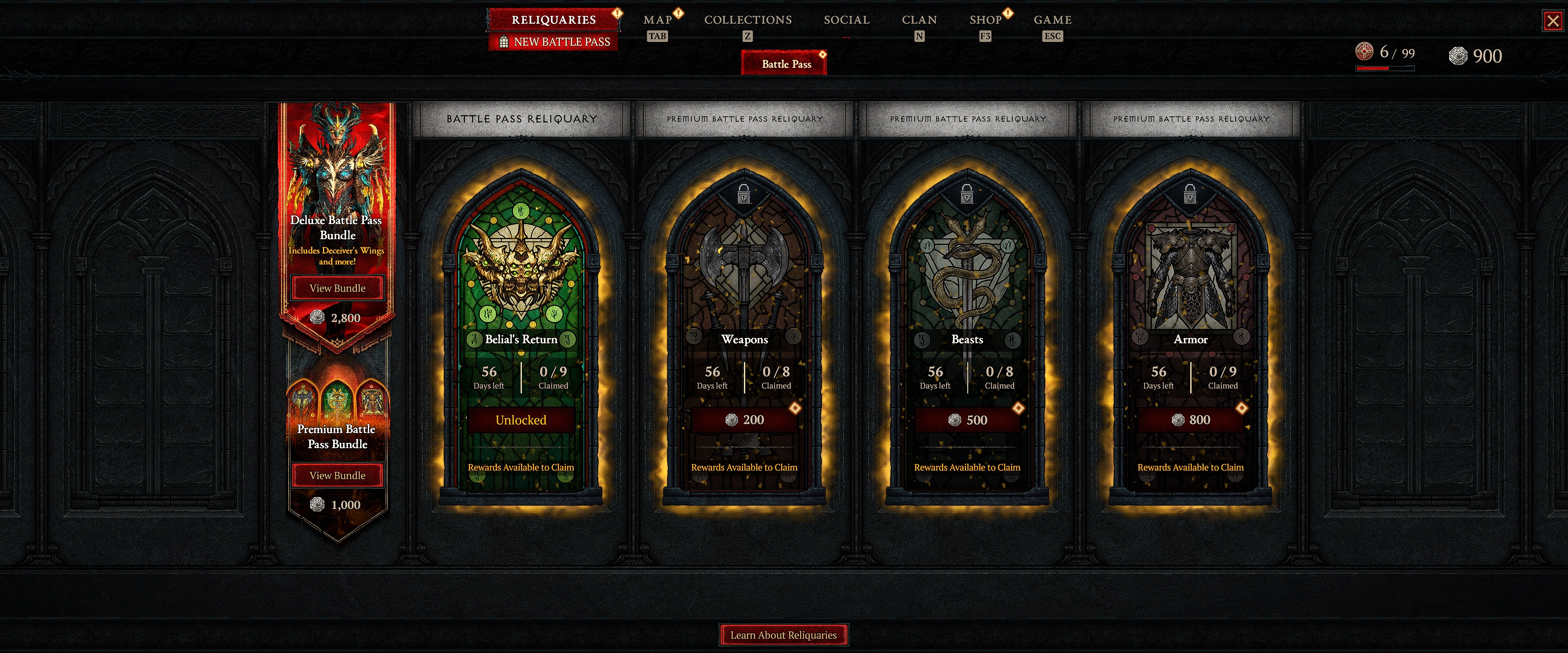This screenshot has height=653, width=1568.
Task: Open the Clan menu
Action: tap(919, 20)
